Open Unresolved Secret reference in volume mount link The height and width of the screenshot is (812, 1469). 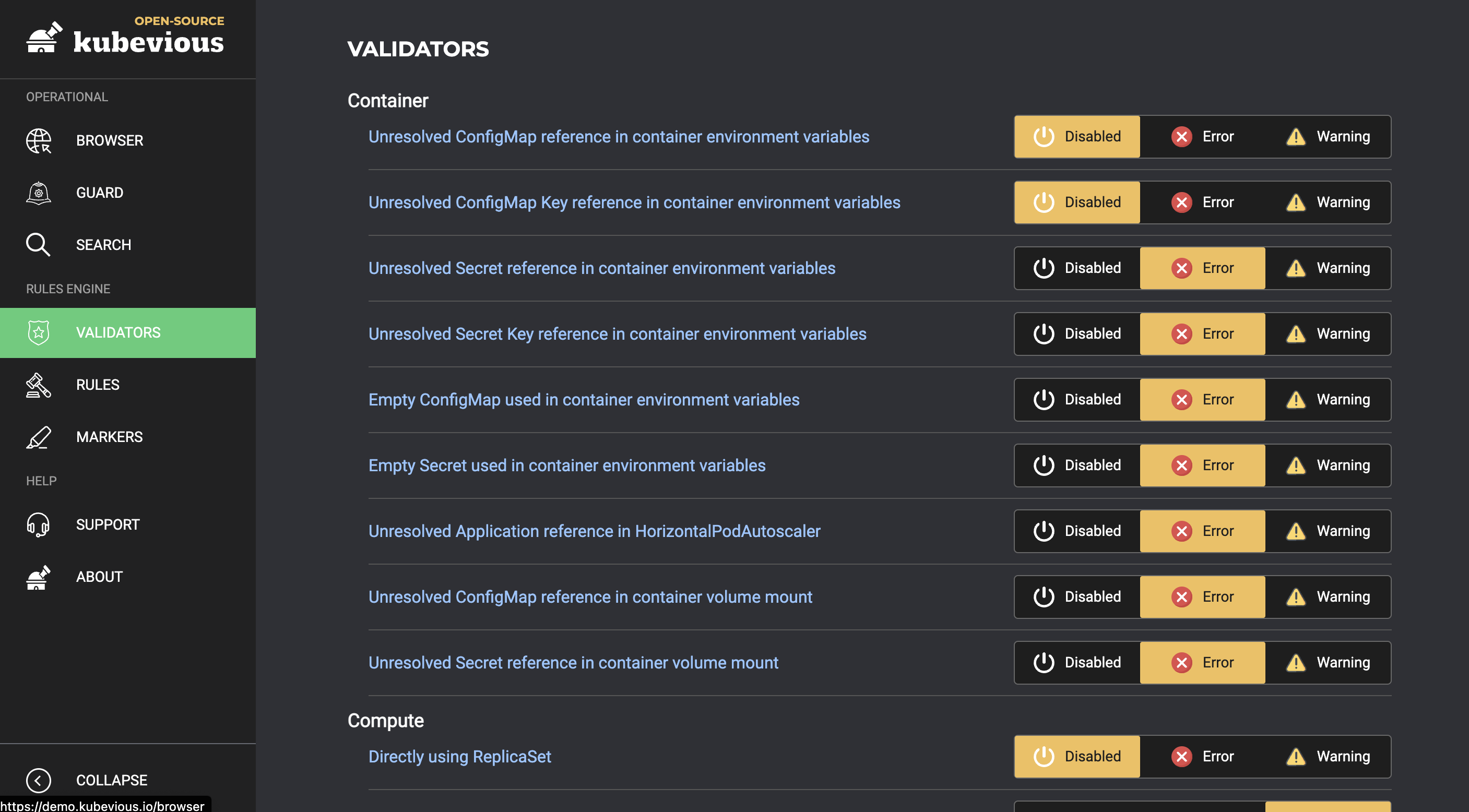pos(573,663)
